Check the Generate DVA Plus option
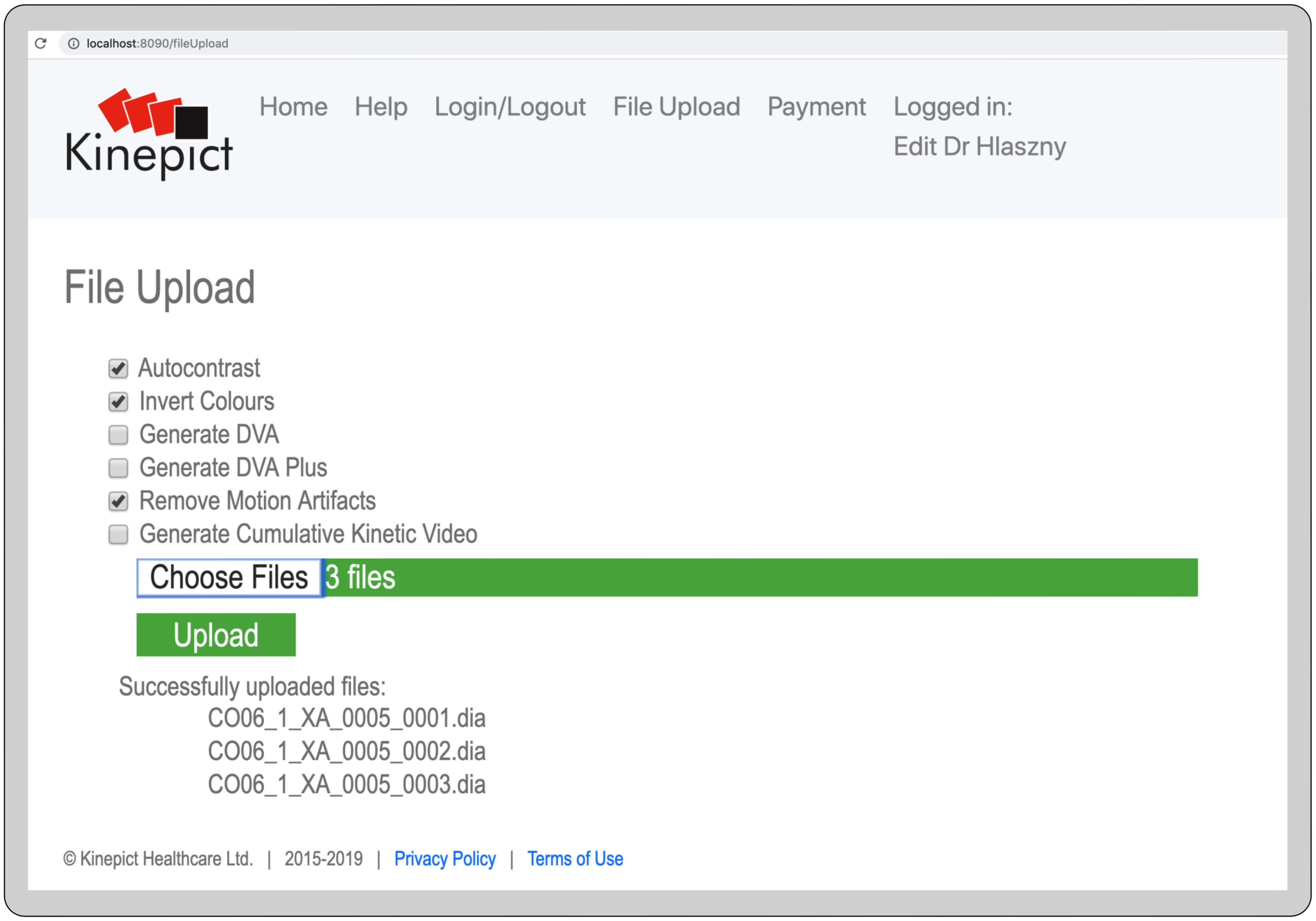The height and width of the screenshot is (921, 1316). [x=118, y=469]
